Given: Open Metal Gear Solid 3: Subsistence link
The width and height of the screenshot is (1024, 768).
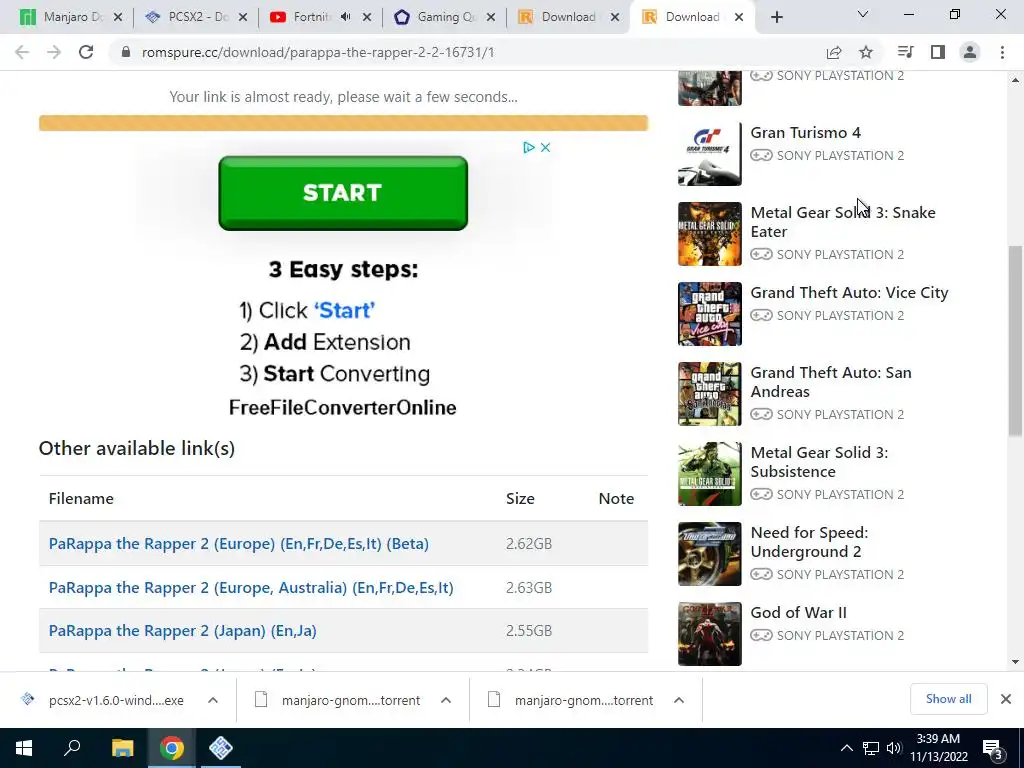Looking at the screenshot, I should coord(819,462).
